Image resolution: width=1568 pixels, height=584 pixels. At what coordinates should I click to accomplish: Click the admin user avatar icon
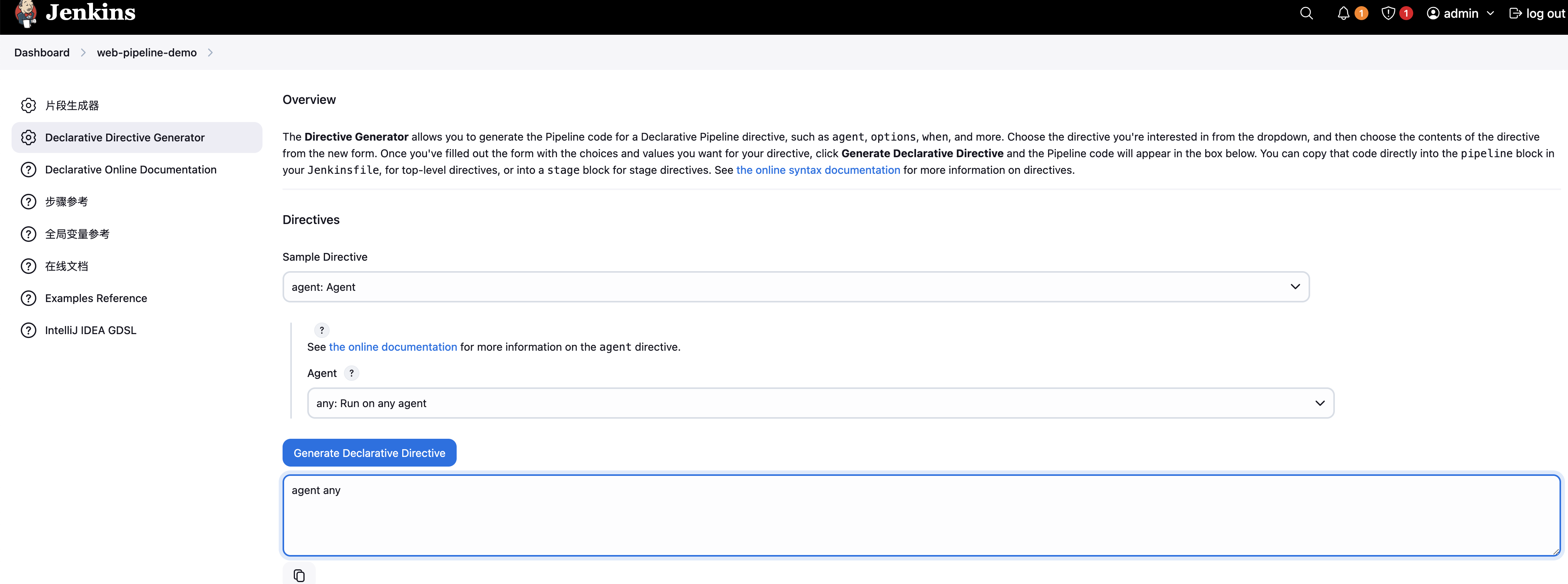(1434, 14)
